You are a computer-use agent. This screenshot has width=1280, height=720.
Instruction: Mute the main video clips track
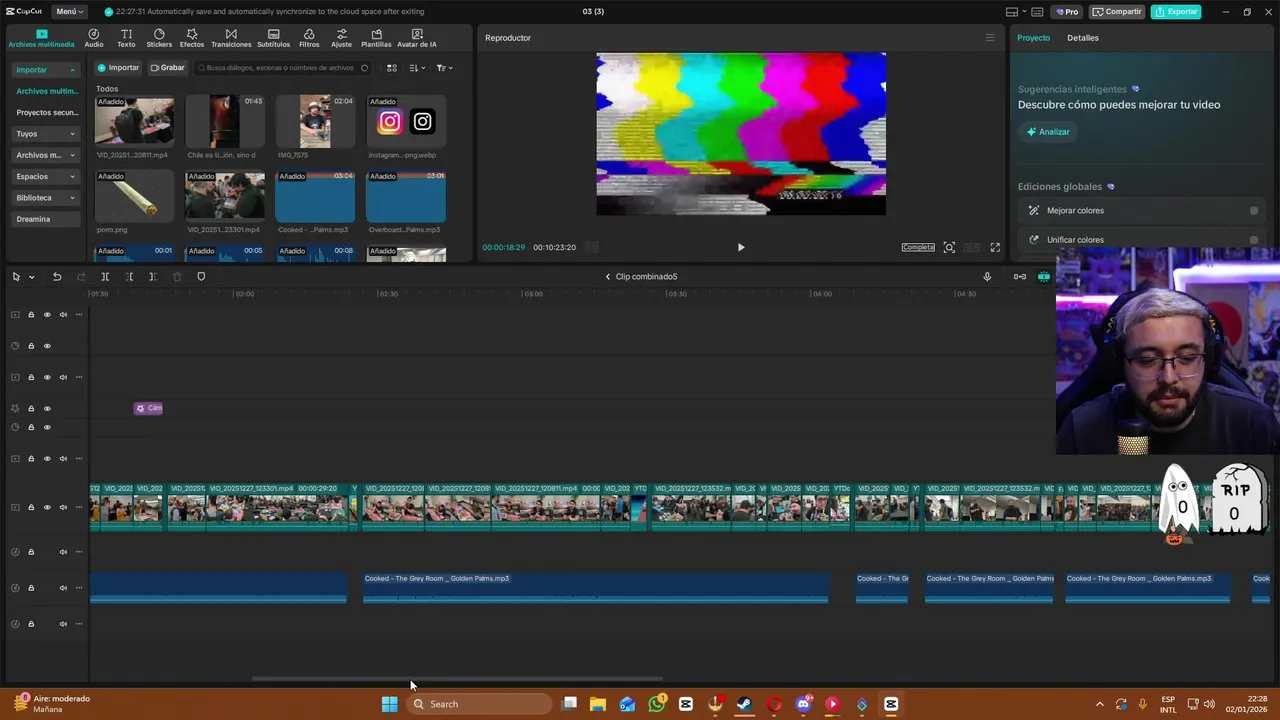point(63,508)
